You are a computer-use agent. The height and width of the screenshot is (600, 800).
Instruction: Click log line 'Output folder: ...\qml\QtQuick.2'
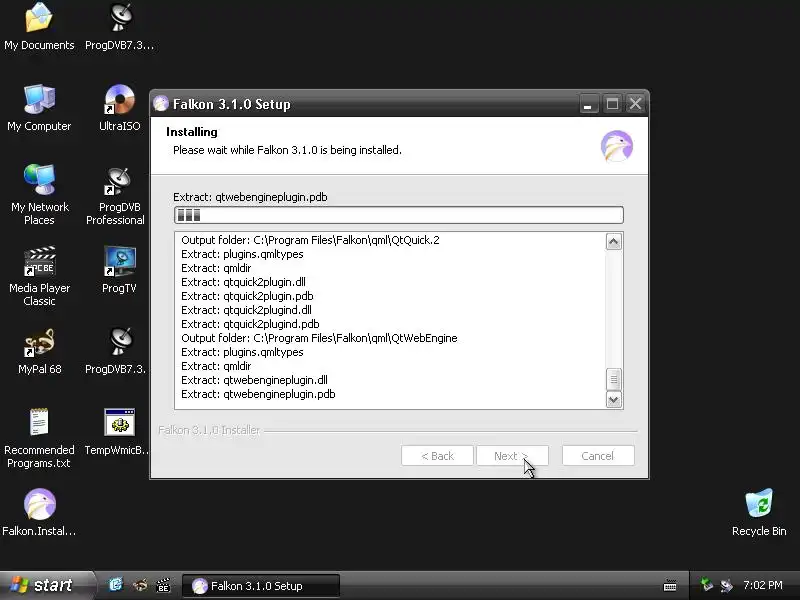[x=310, y=240]
